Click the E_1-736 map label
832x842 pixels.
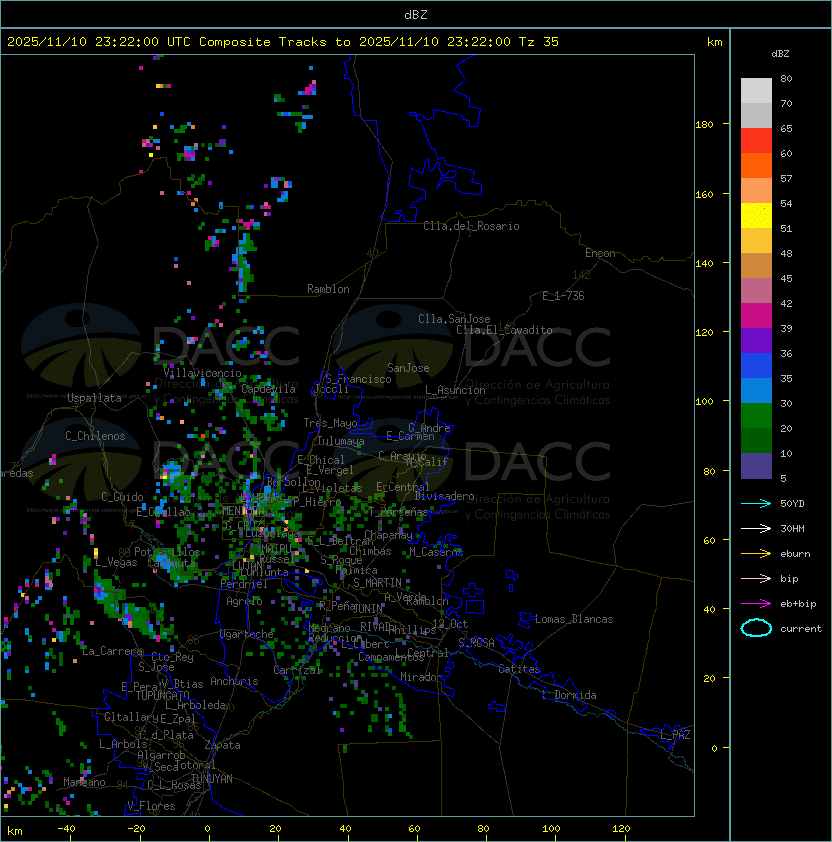click(x=563, y=296)
